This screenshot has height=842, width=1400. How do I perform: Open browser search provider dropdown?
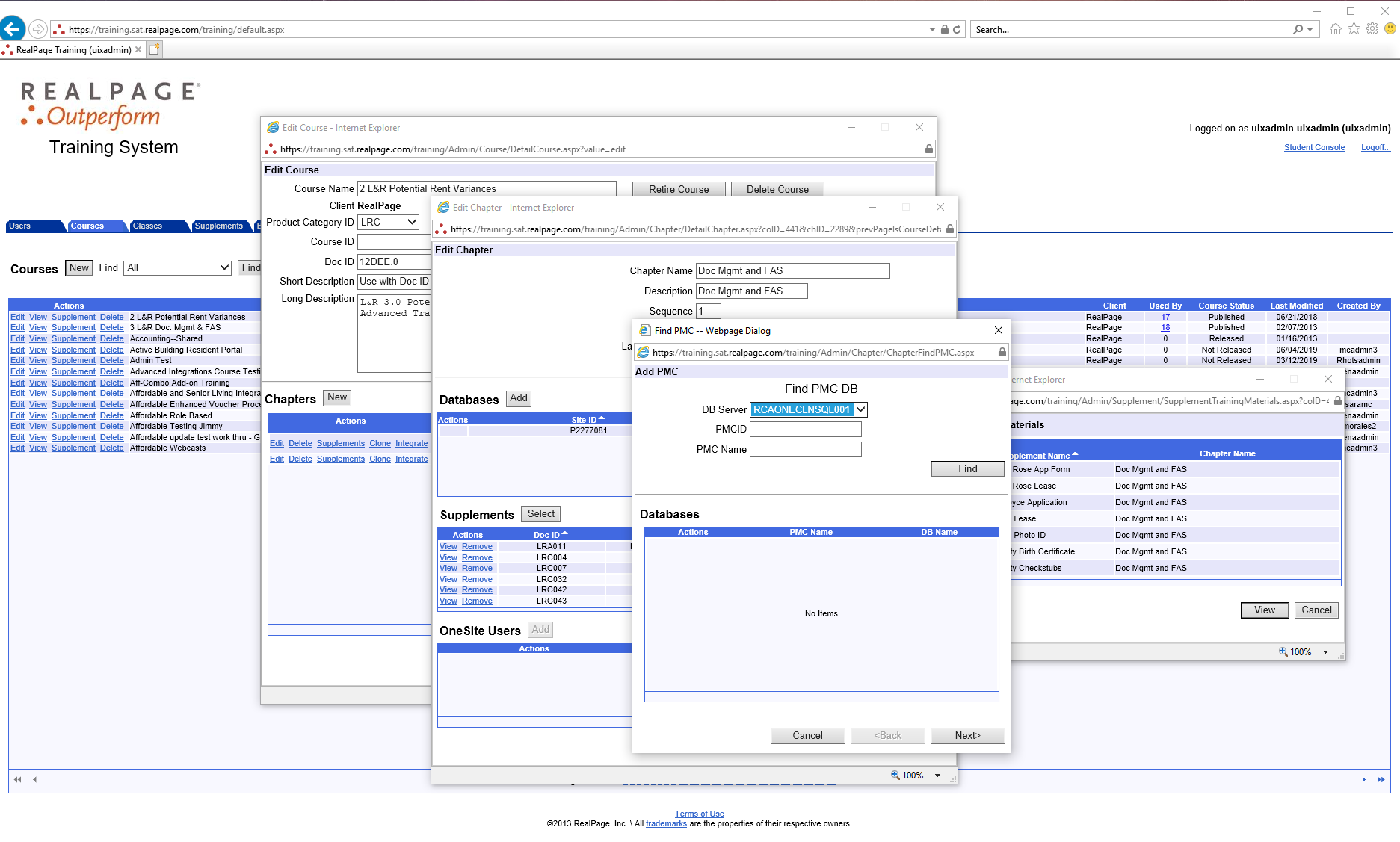(x=1310, y=30)
